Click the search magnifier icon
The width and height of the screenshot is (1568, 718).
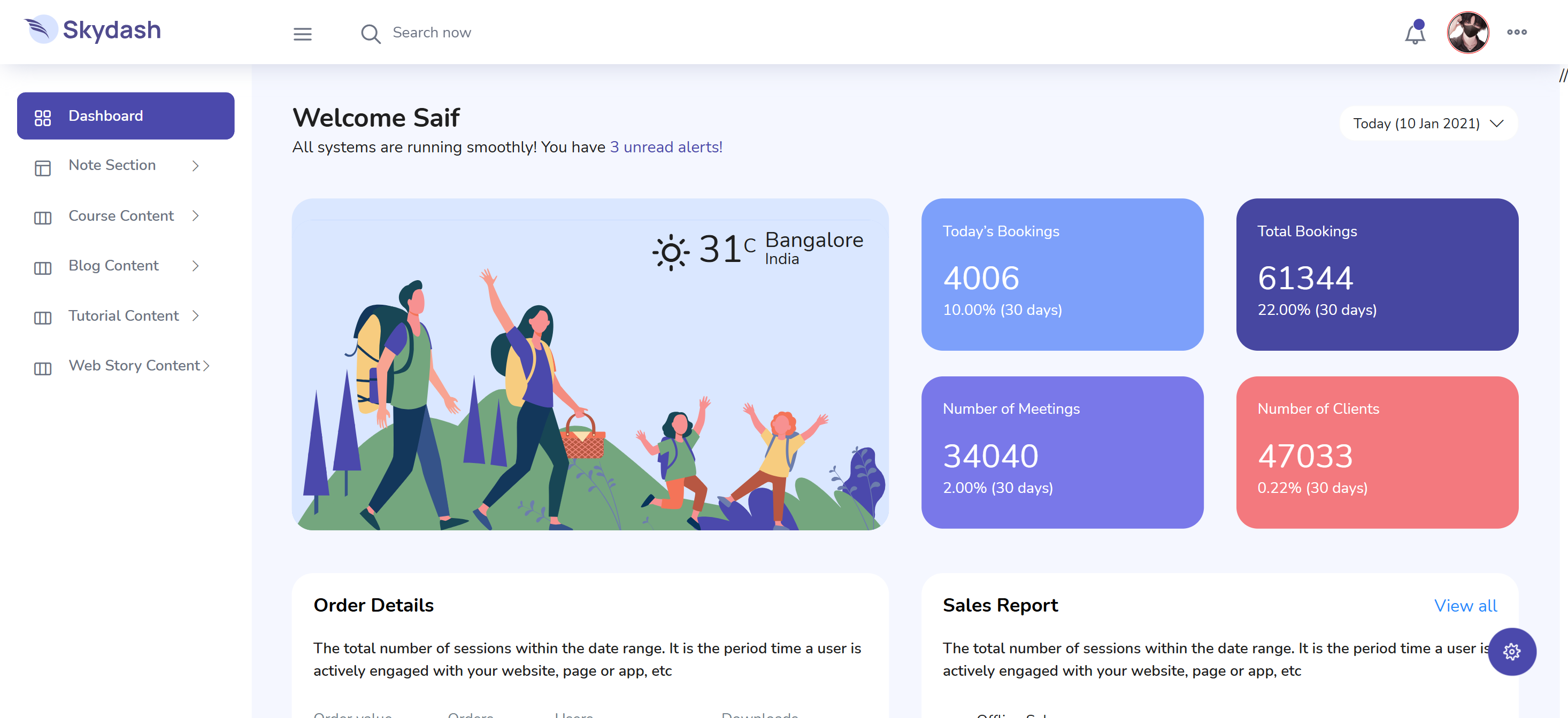pyautogui.click(x=370, y=34)
